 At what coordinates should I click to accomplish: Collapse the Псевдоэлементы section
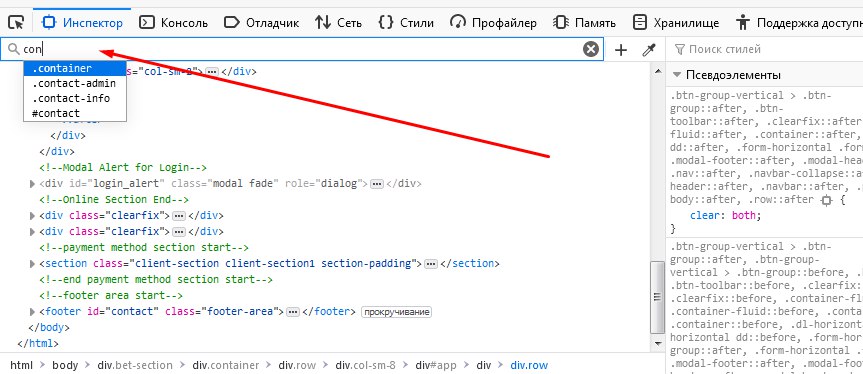pyautogui.click(x=676, y=75)
